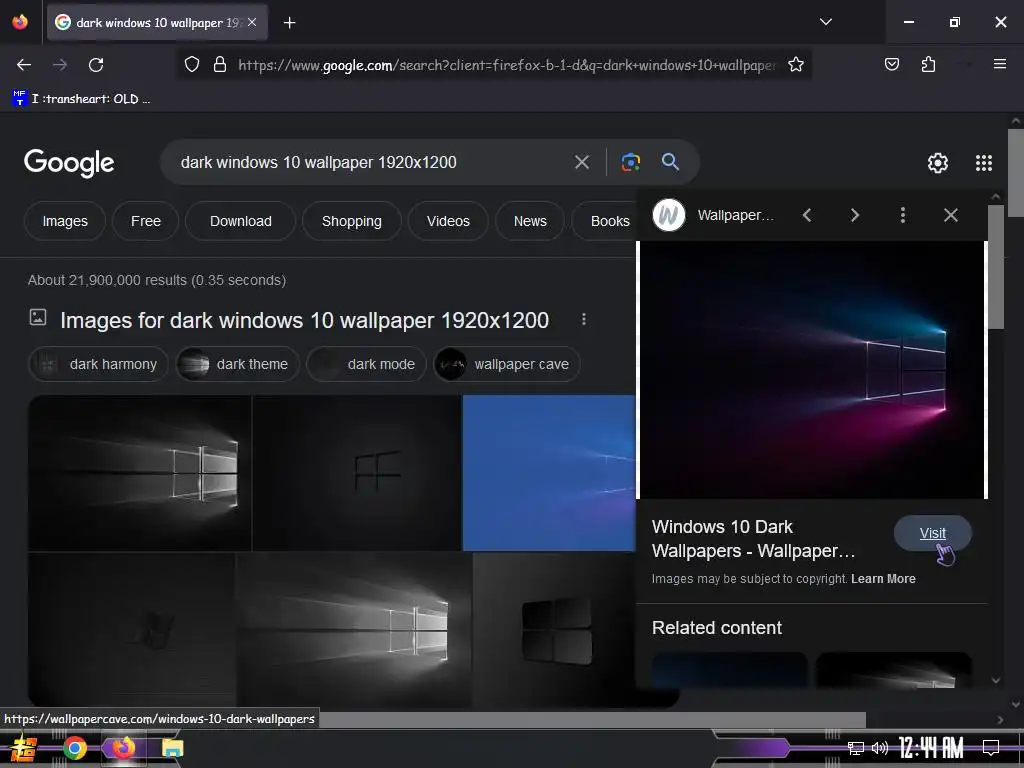Close the image preview panel
Screen dimensions: 1024x768
950,215
